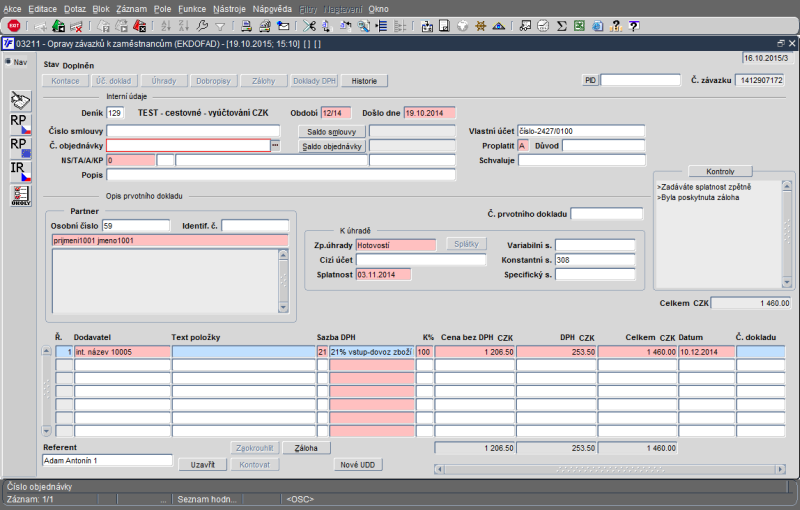
Task: Click the envelope send mail icon
Action: 283,26
